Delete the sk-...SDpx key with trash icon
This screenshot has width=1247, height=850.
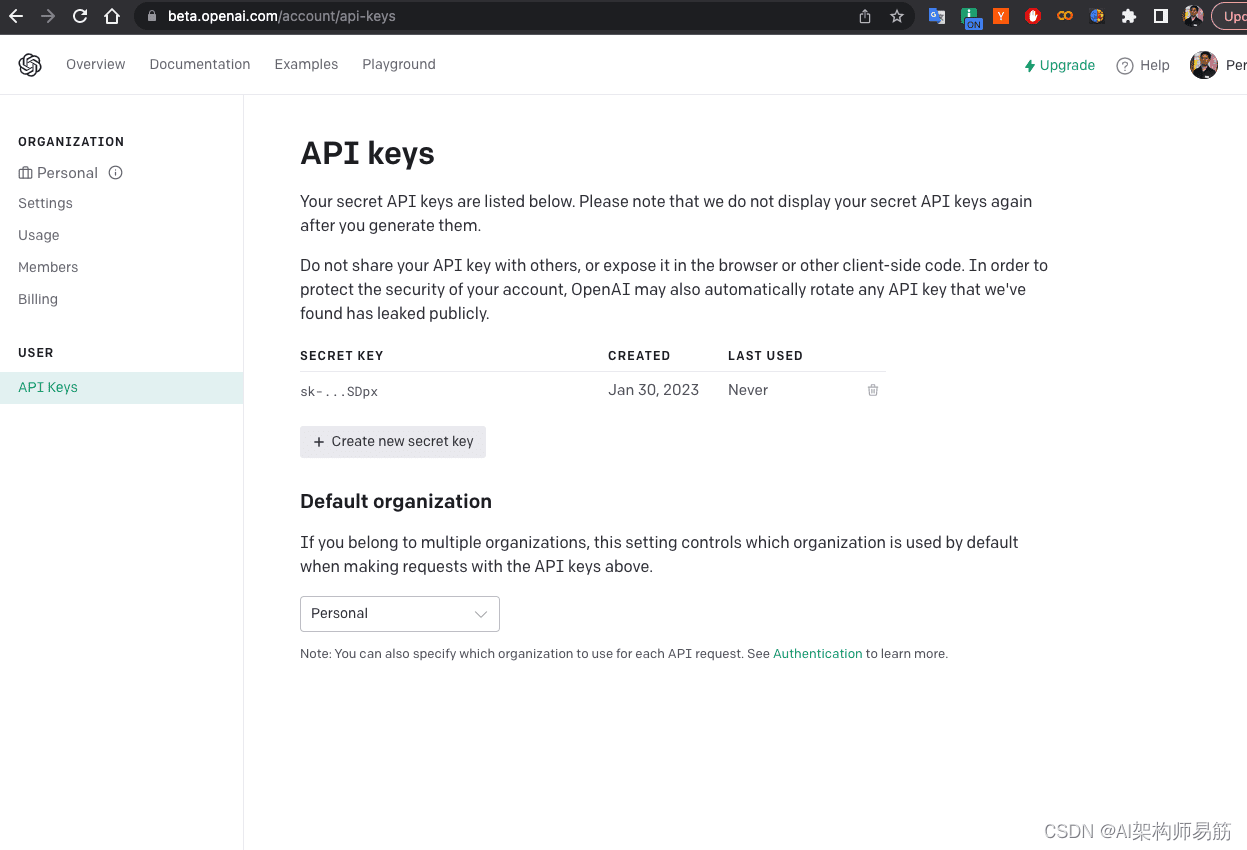[x=873, y=390]
